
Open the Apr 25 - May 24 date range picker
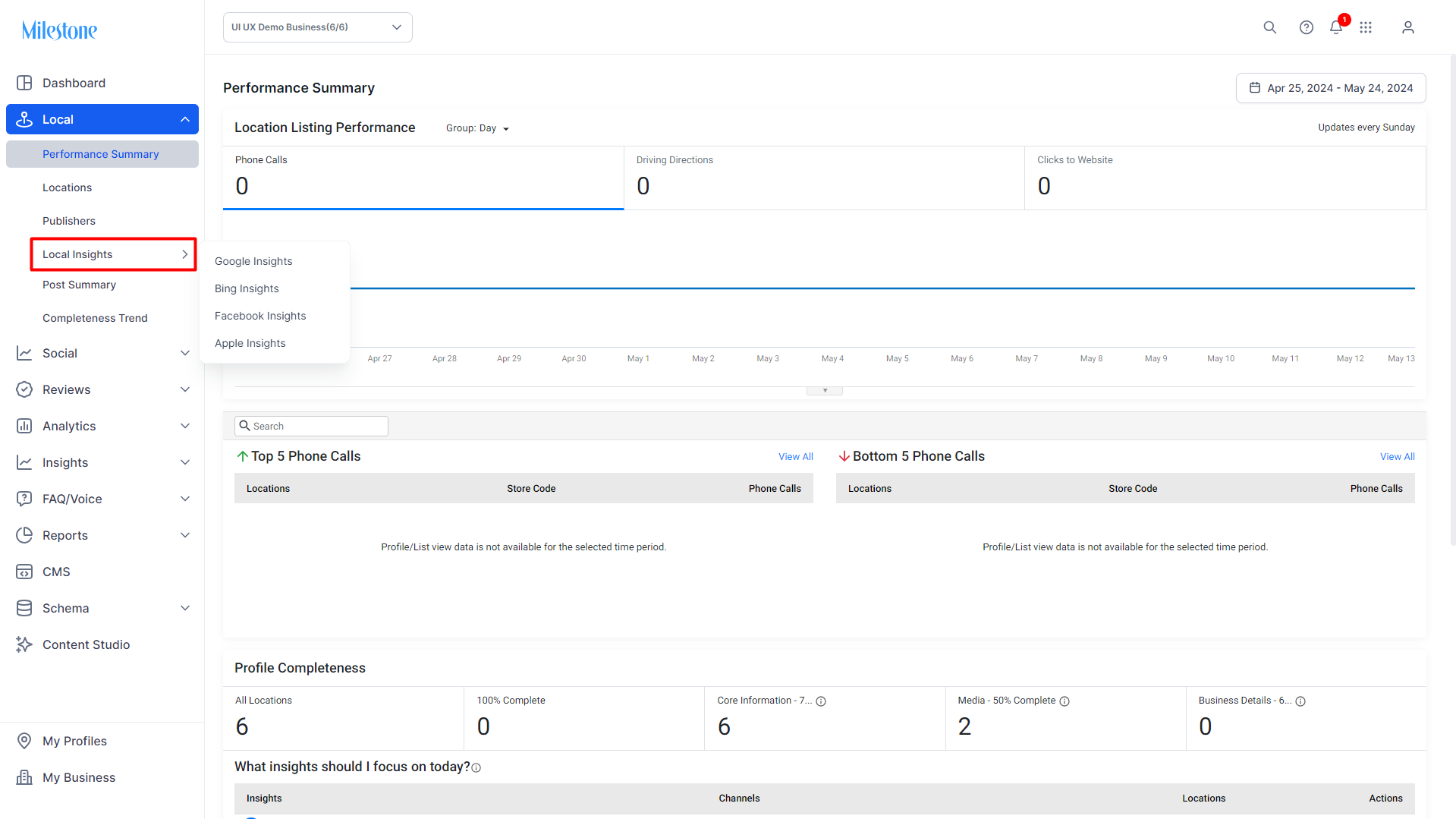[1331, 88]
